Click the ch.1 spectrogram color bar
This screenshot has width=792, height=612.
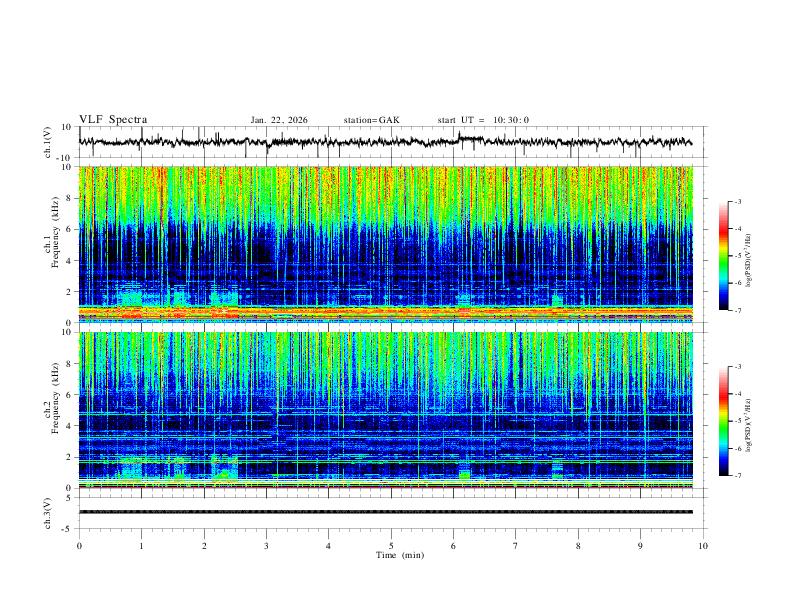pos(724,256)
